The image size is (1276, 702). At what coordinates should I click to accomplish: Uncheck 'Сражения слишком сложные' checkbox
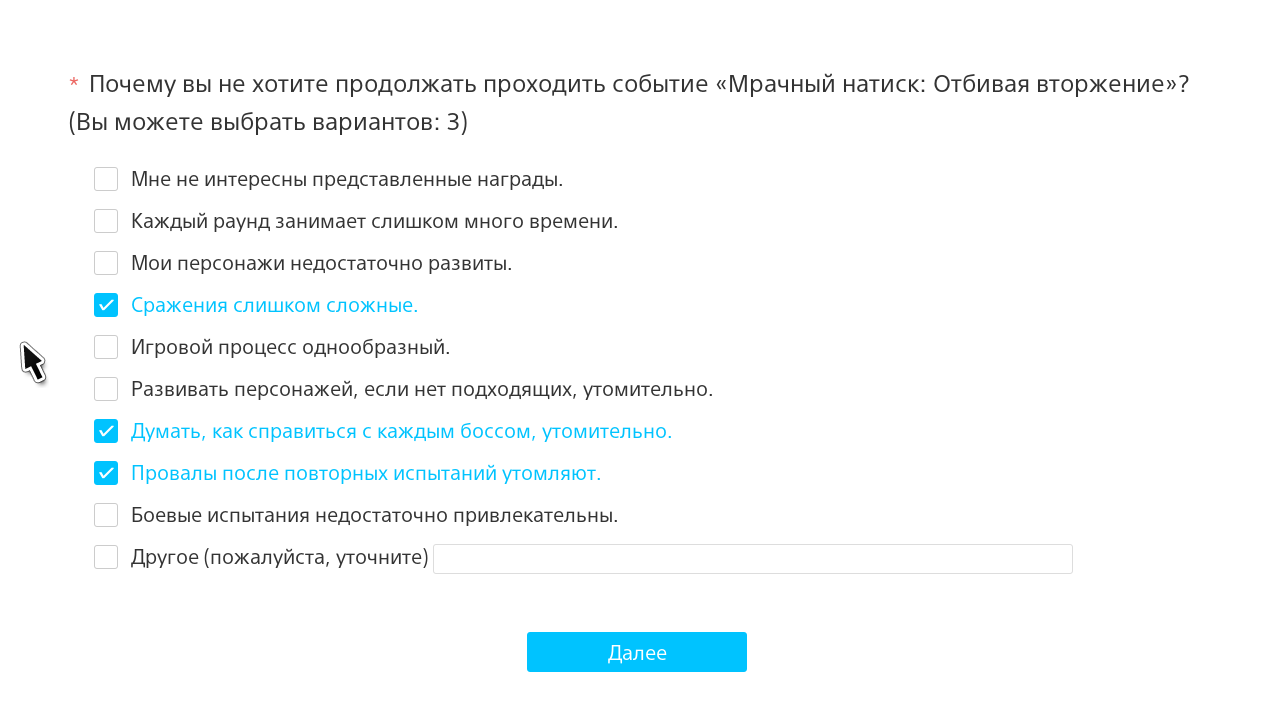tap(106, 305)
